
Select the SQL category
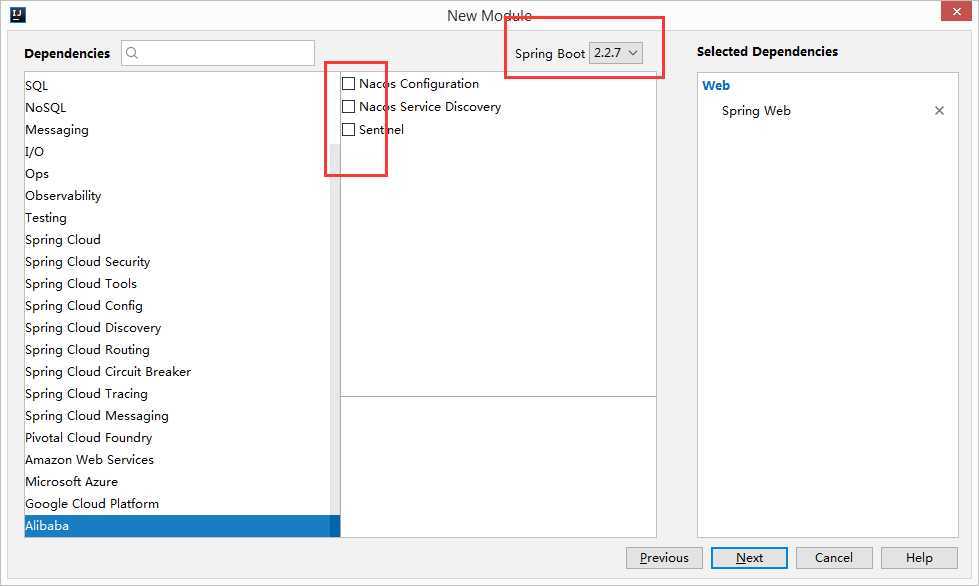point(177,85)
